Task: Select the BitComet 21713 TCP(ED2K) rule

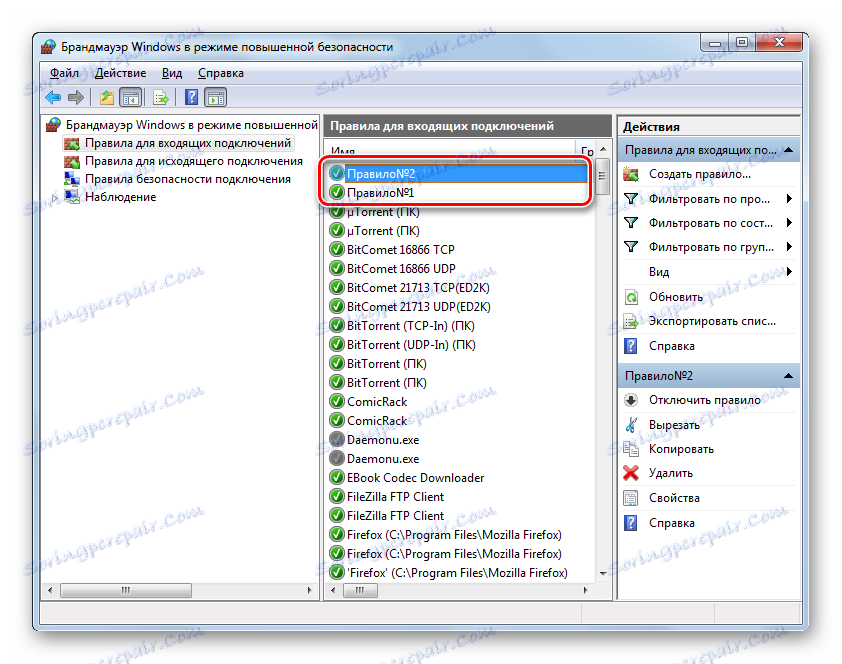Action: (418, 288)
